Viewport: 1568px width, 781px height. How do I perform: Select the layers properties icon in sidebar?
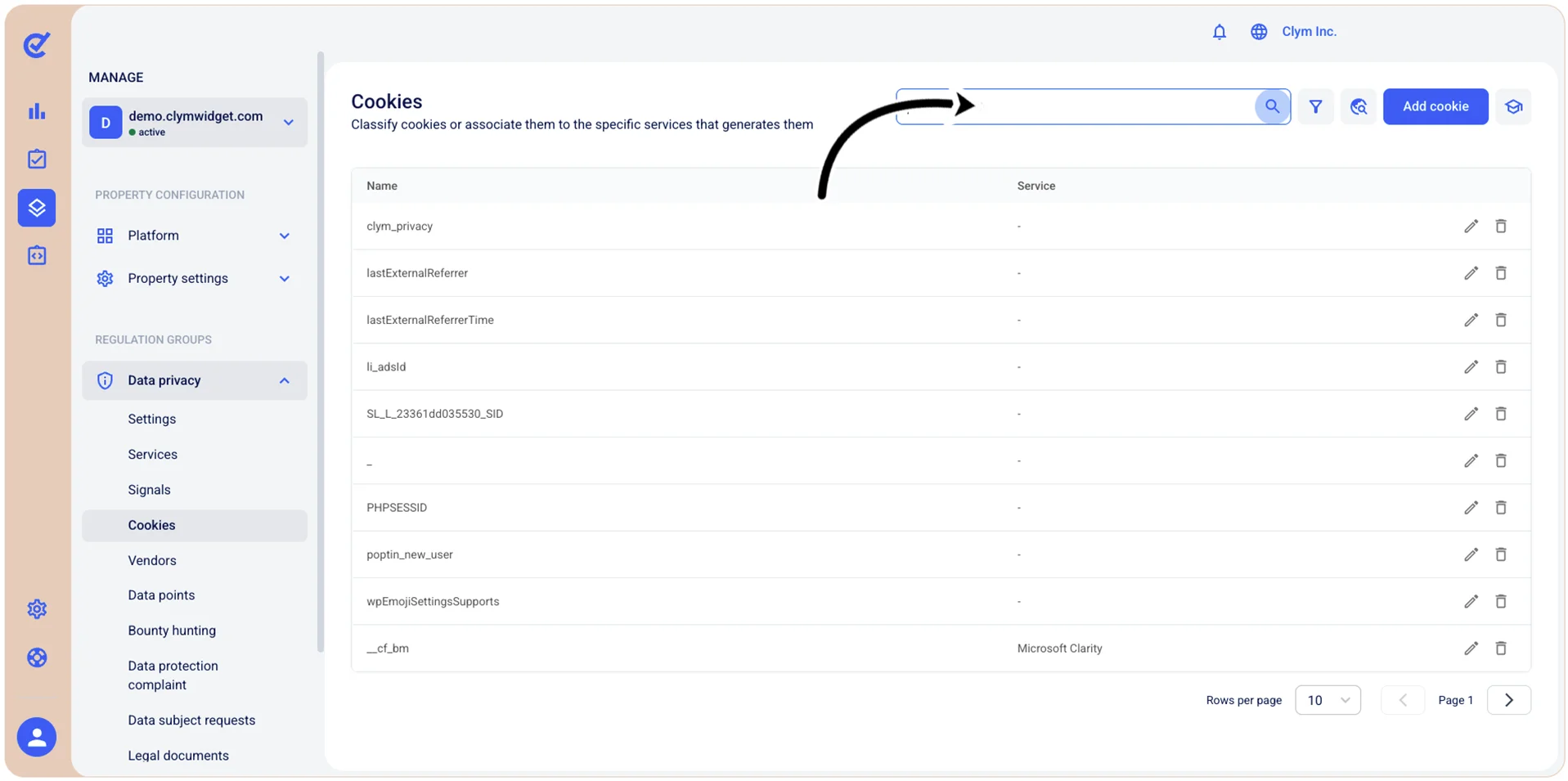(x=37, y=208)
